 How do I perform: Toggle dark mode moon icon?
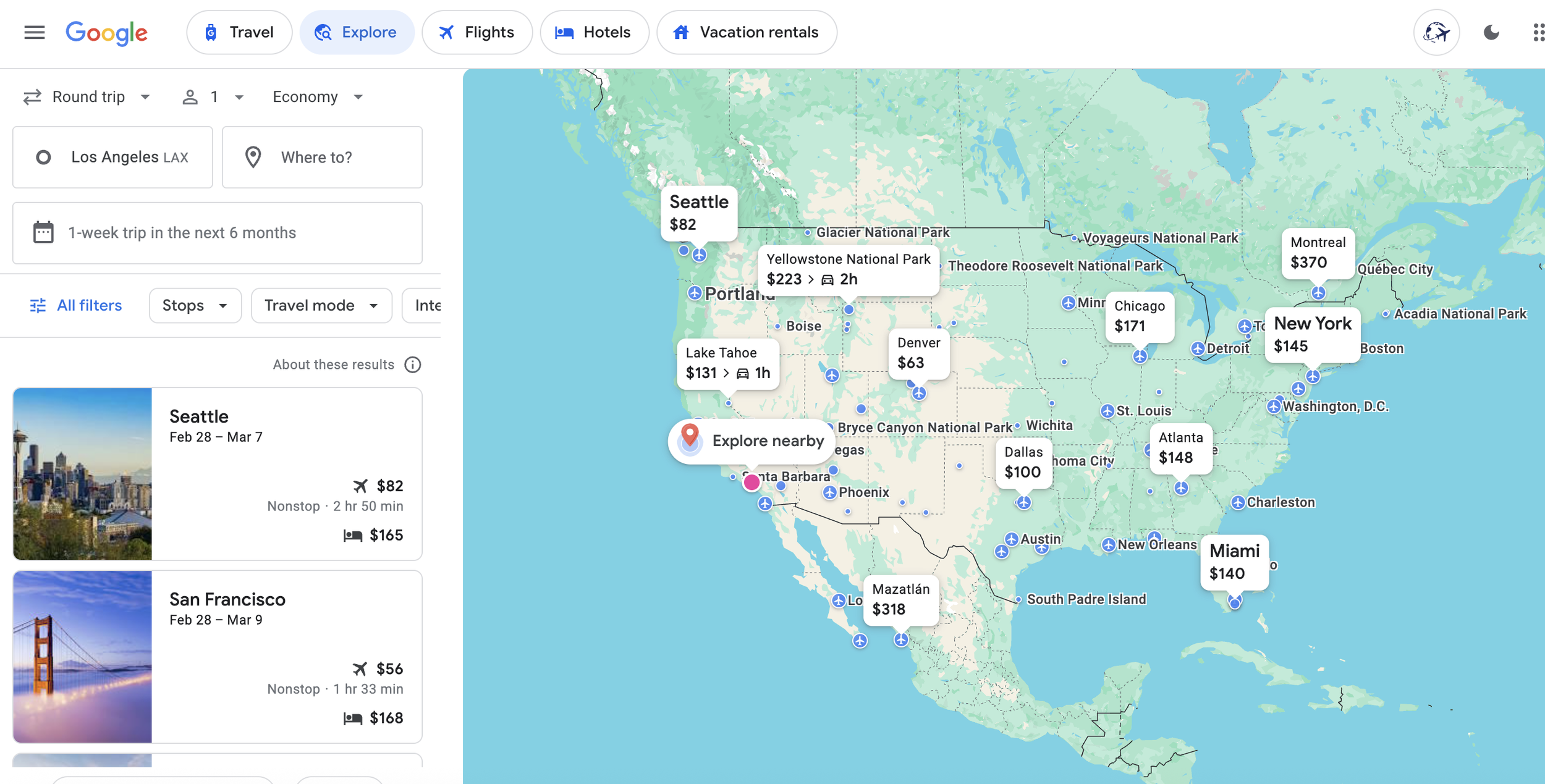pos(1491,32)
